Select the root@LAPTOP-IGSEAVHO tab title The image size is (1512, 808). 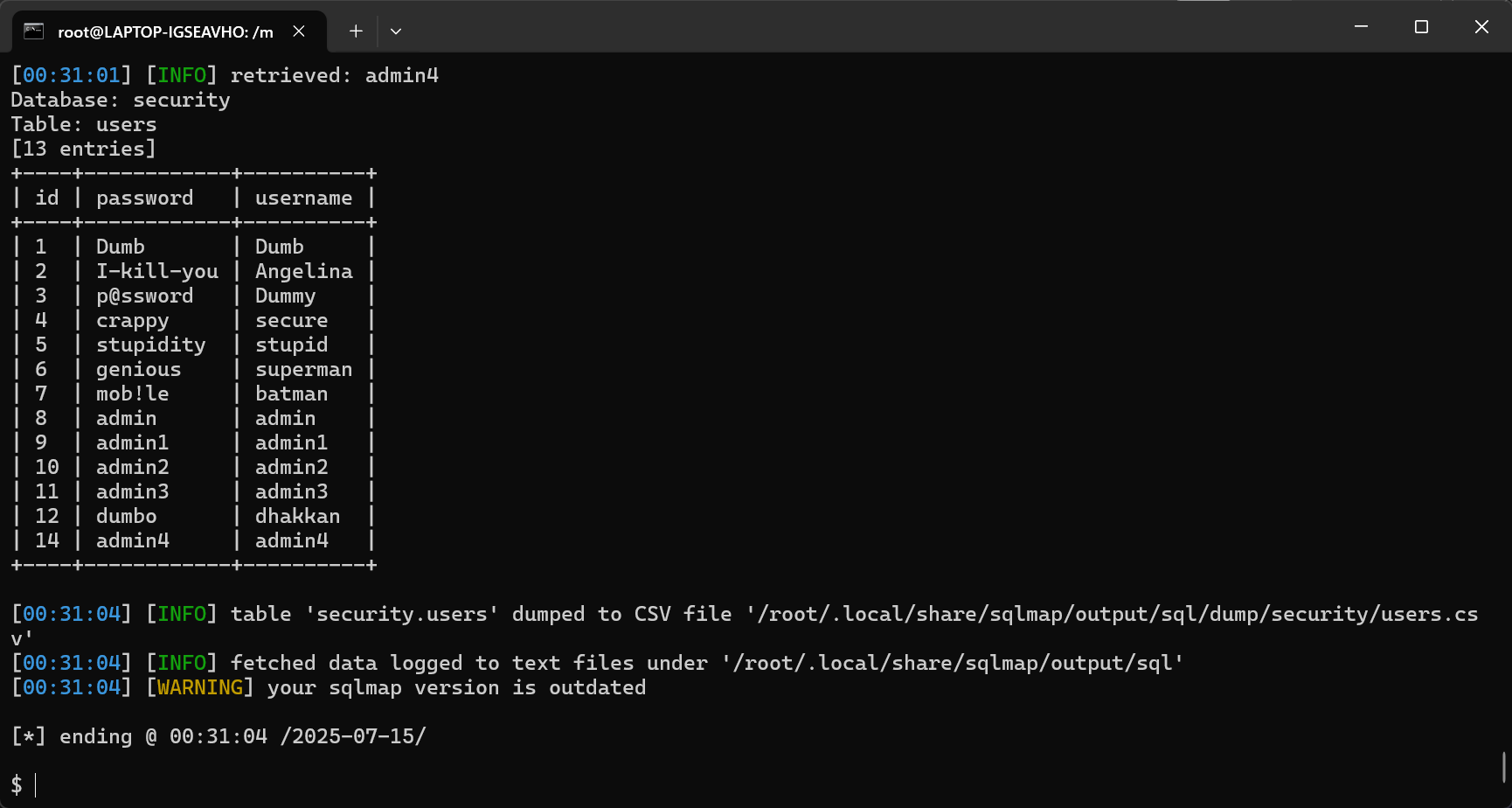pyautogui.click(x=165, y=32)
